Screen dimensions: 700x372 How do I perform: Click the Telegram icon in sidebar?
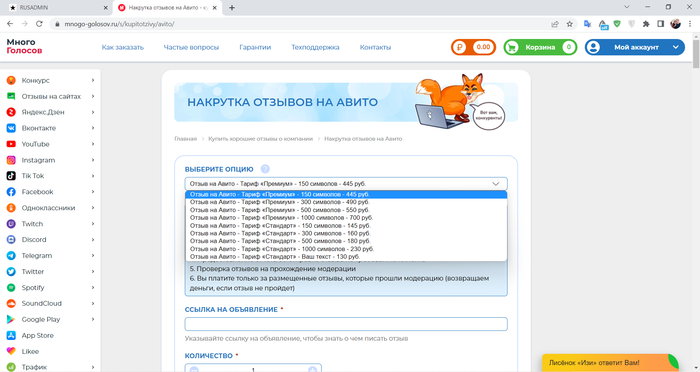point(11,255)
